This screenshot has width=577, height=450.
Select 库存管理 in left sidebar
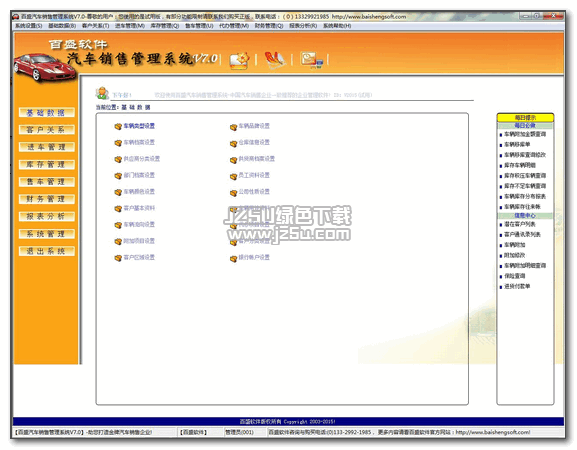tap(46, 164)
